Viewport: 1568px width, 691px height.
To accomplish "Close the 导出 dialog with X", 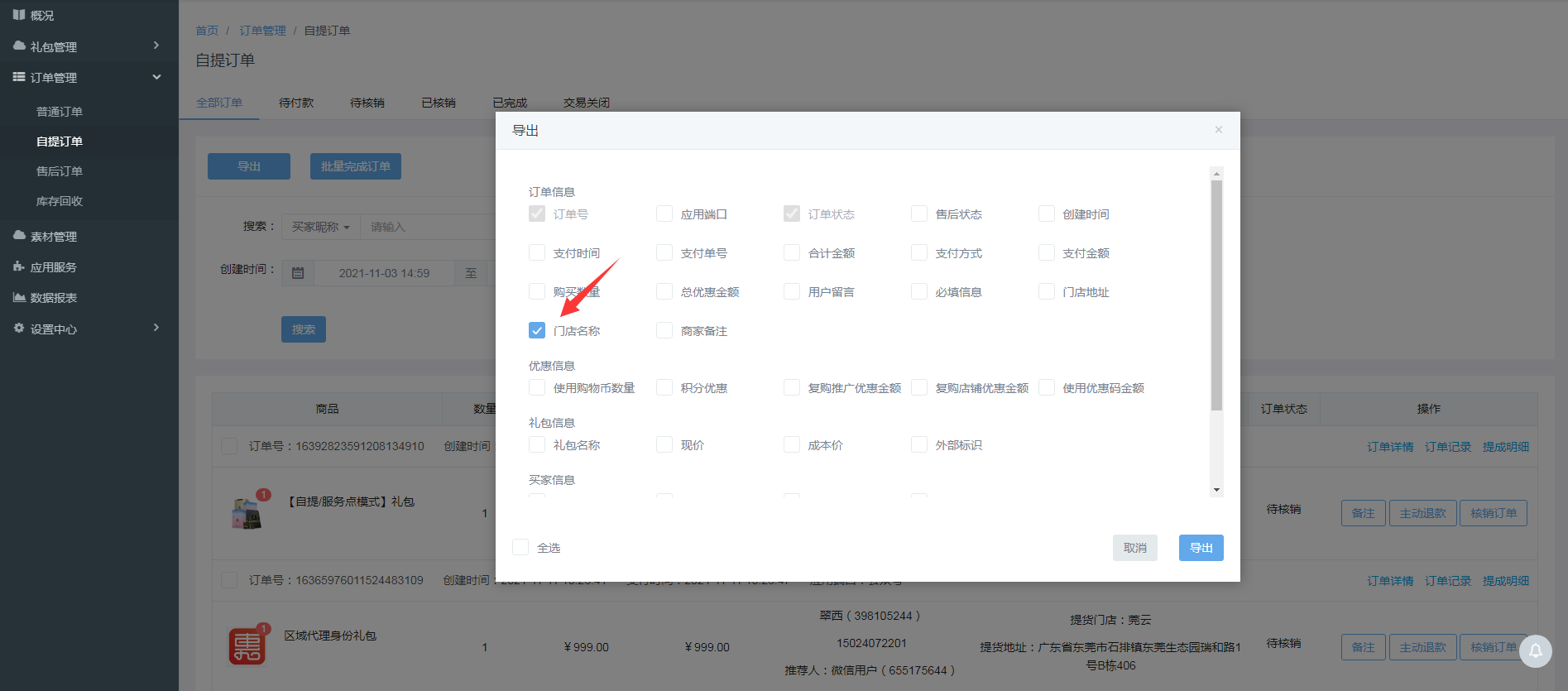I will pos(1218,130).
